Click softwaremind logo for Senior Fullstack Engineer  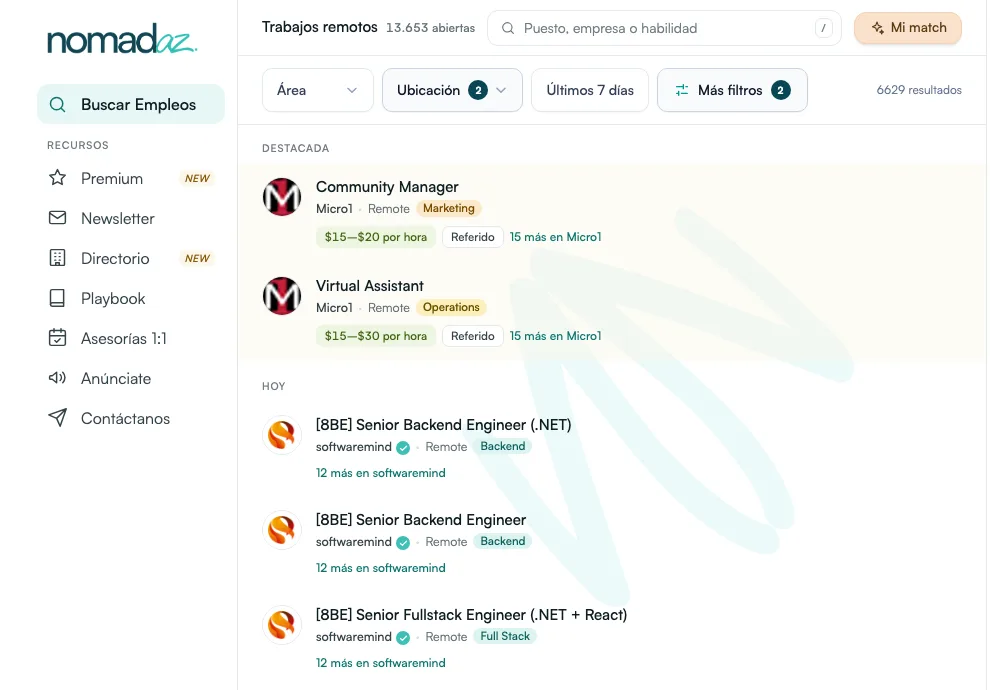pos(282,625)
